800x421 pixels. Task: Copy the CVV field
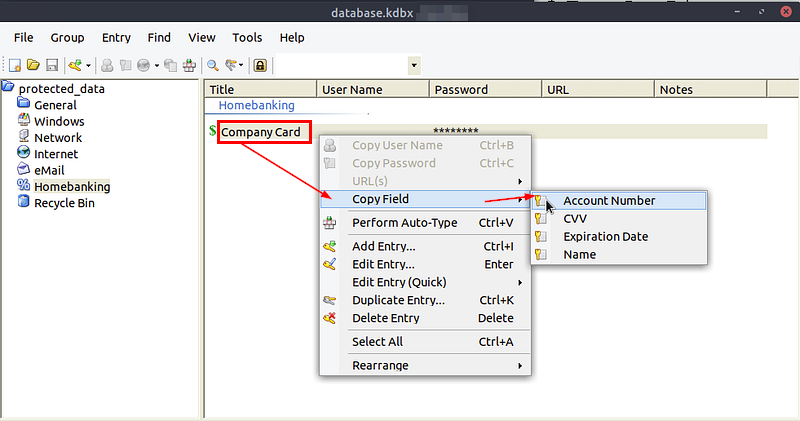[x=619, y=218]
